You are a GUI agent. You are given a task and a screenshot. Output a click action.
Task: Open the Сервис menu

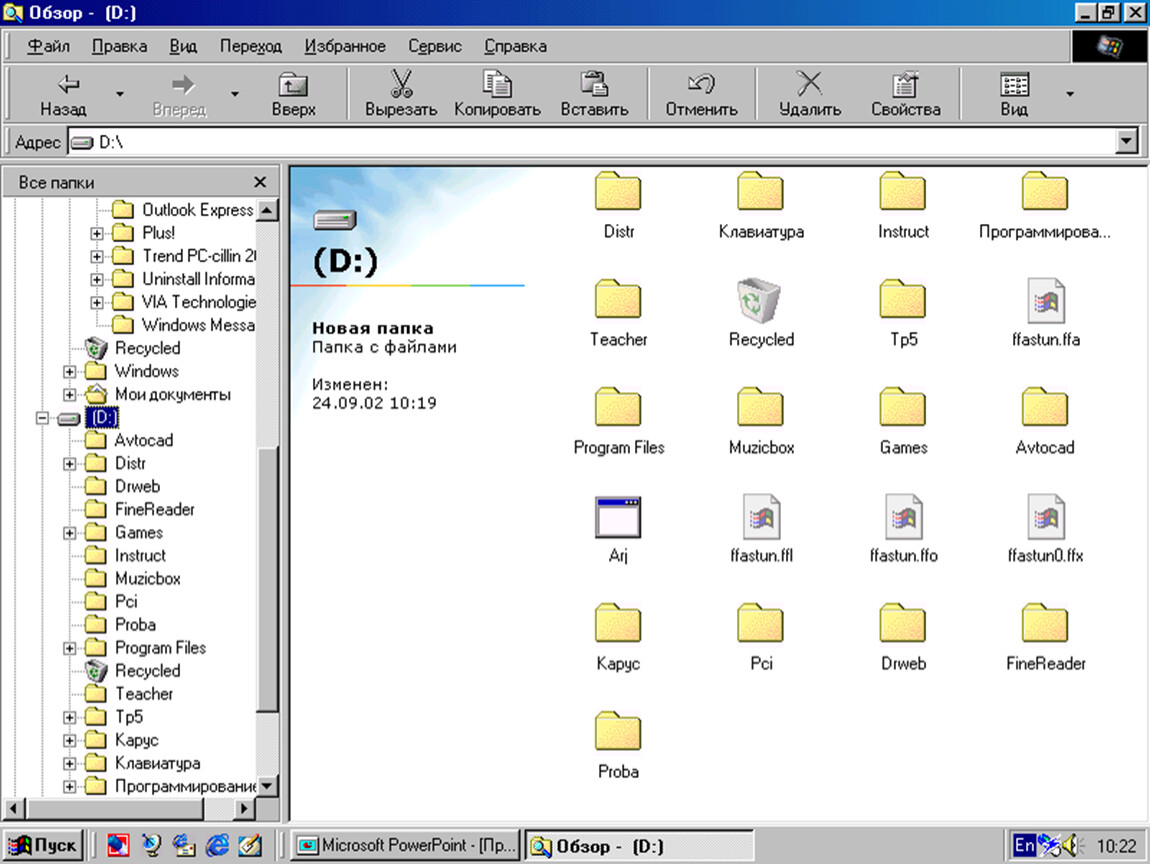435,46
